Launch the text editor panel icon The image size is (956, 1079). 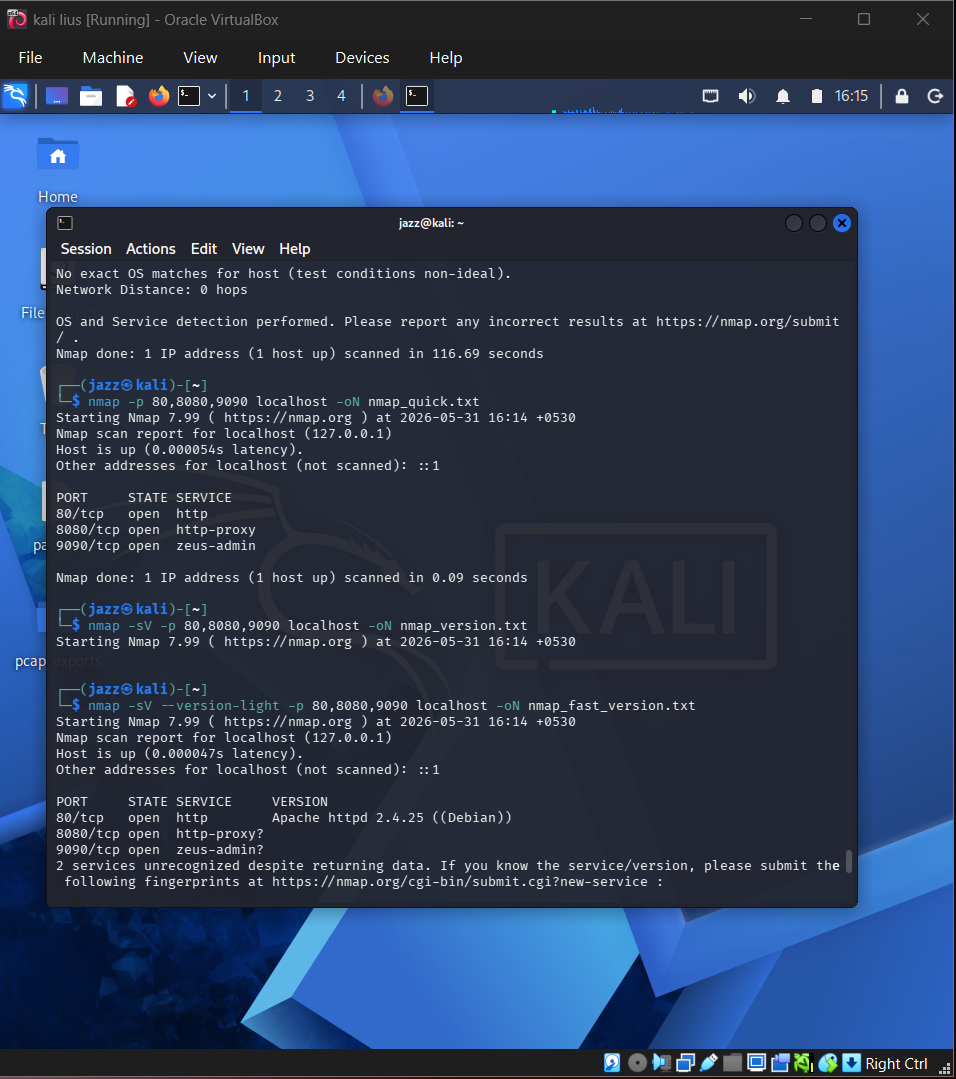[x=125, y=96]
